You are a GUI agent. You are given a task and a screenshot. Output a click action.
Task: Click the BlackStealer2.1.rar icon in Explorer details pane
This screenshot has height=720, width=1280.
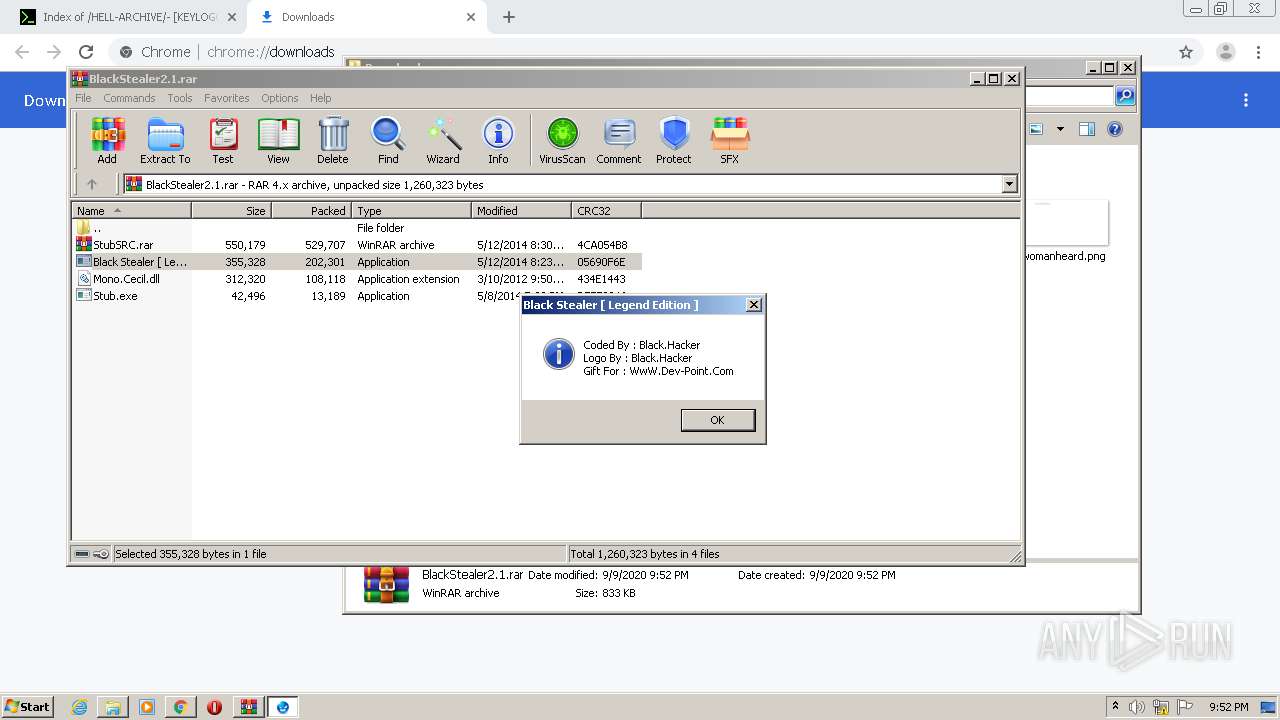click(x=386, y=585)
